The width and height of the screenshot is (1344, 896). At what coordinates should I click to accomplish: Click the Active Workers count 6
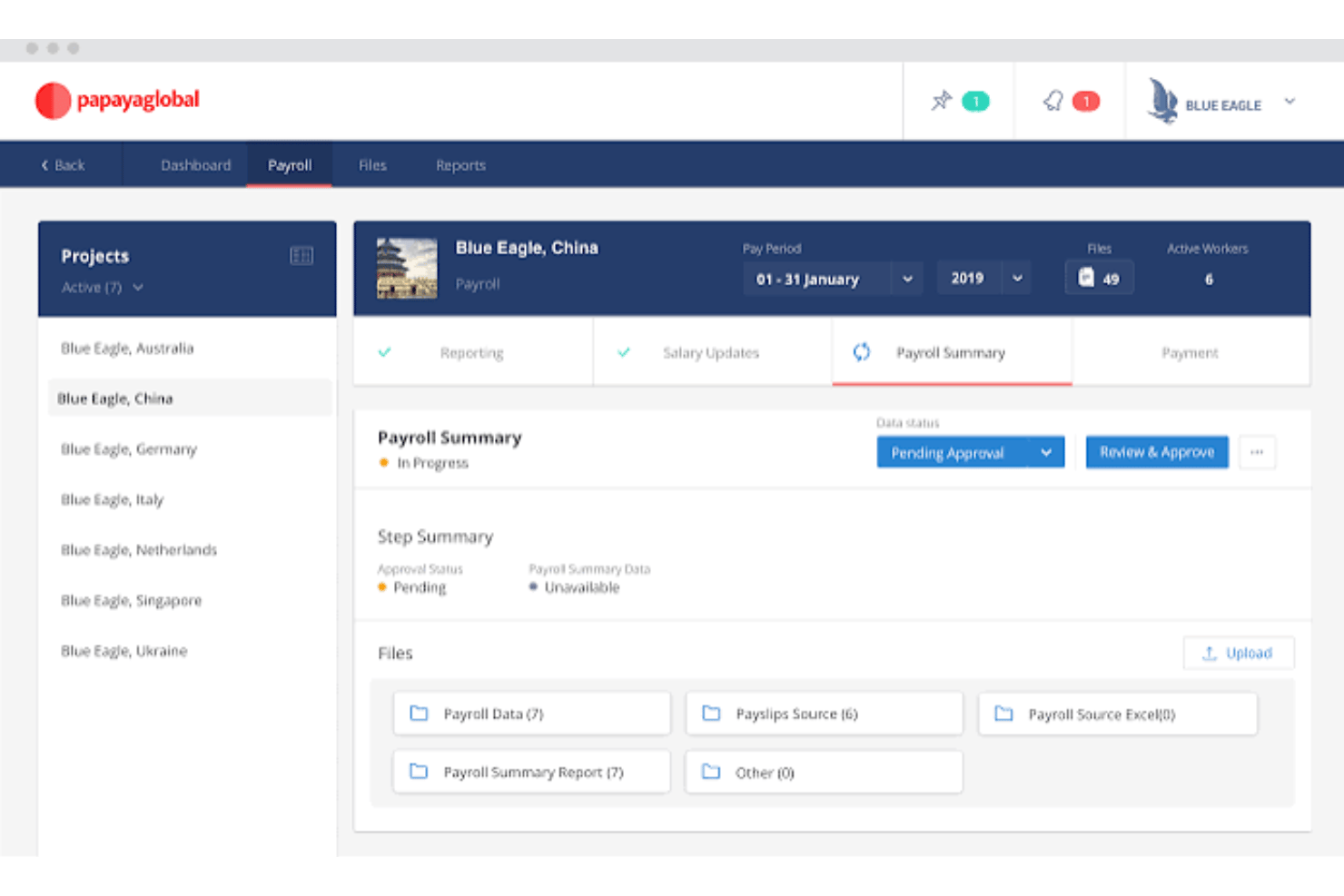[1208, 280]
